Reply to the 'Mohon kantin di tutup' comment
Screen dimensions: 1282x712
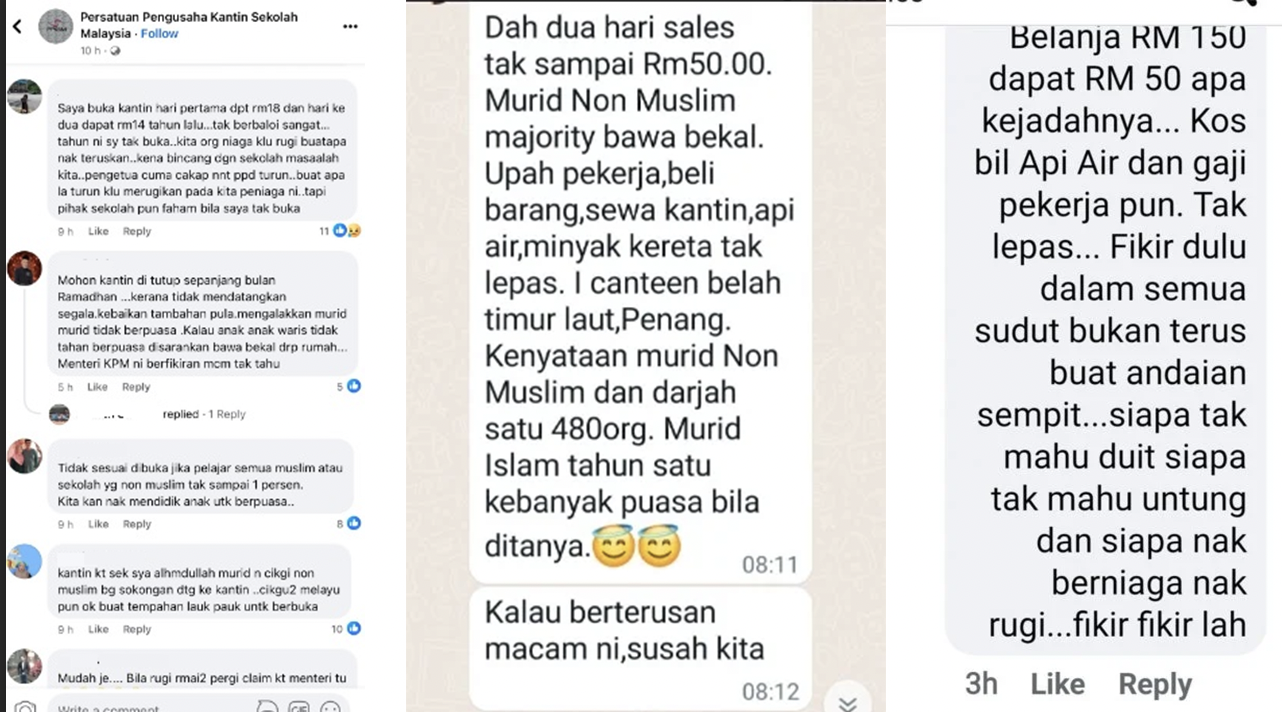[x=136, y=387]
